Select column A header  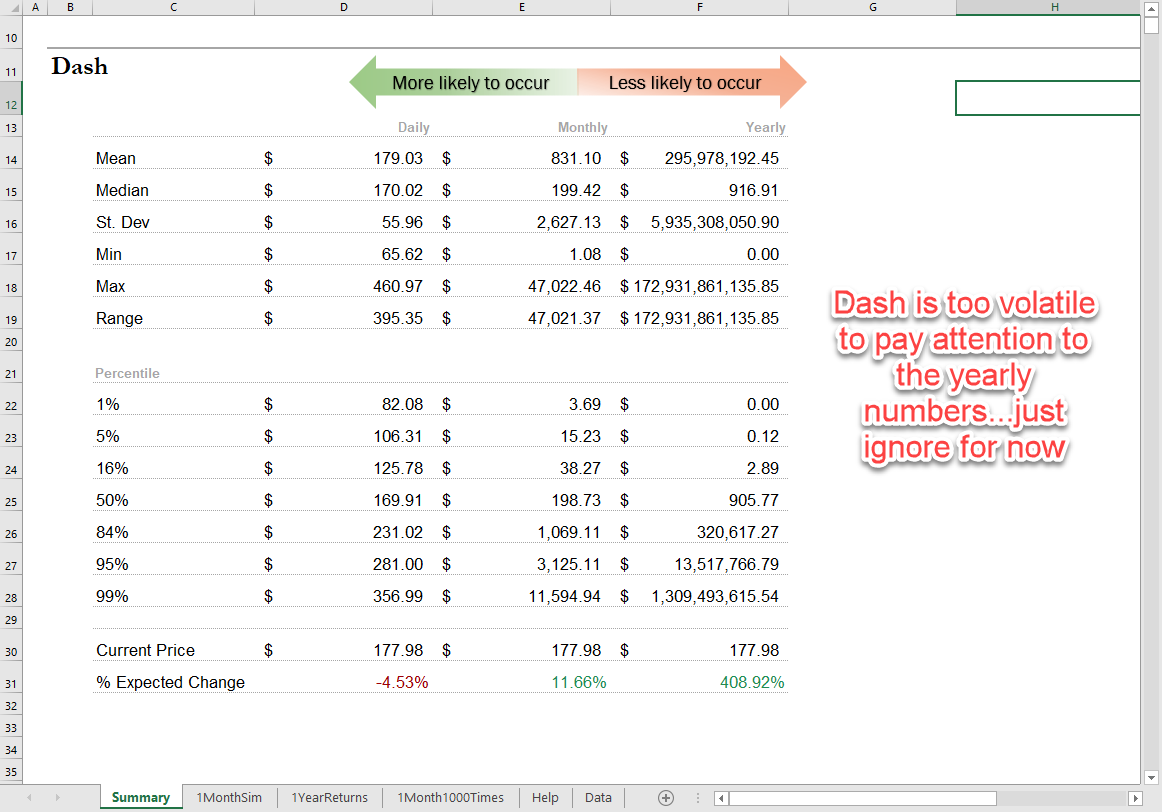pos(35,7)
